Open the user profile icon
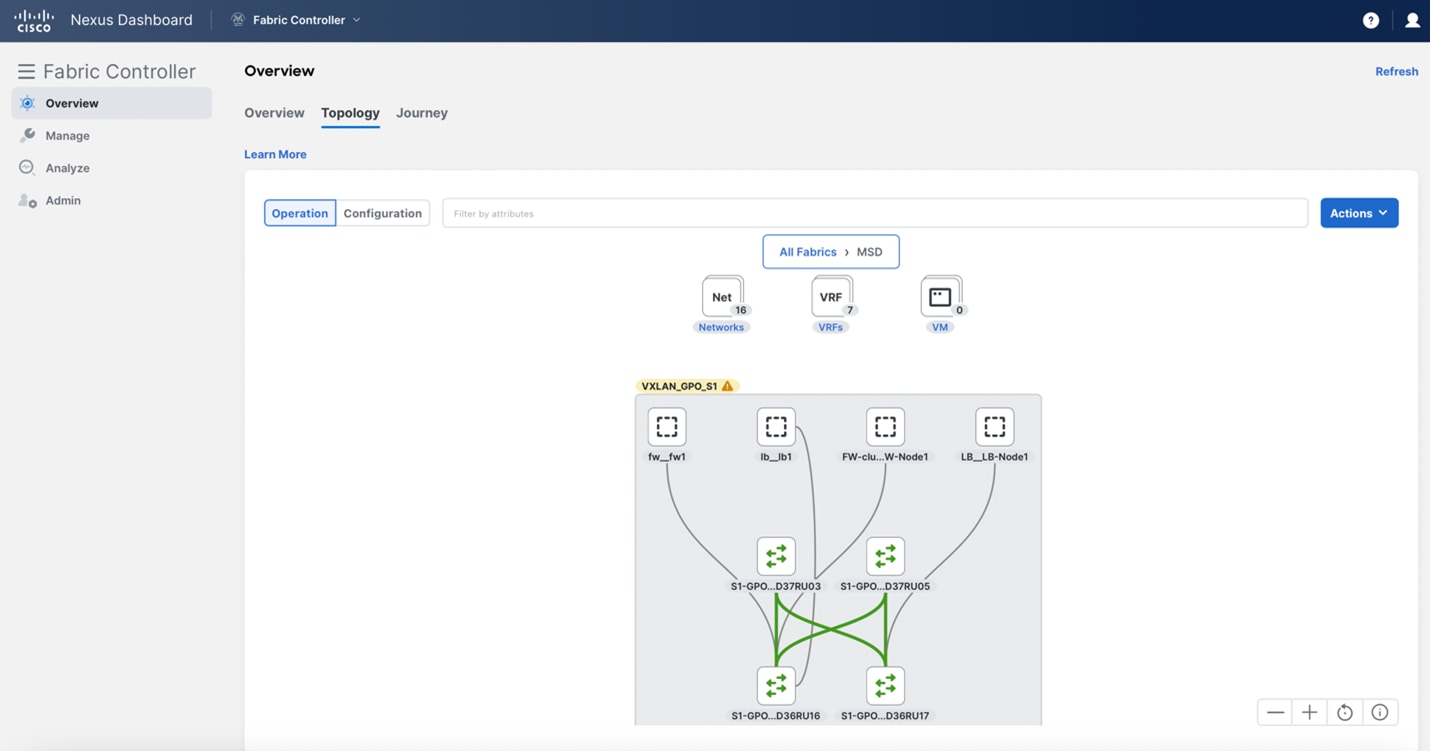 pyautogui.click(x=1412, y=20)
